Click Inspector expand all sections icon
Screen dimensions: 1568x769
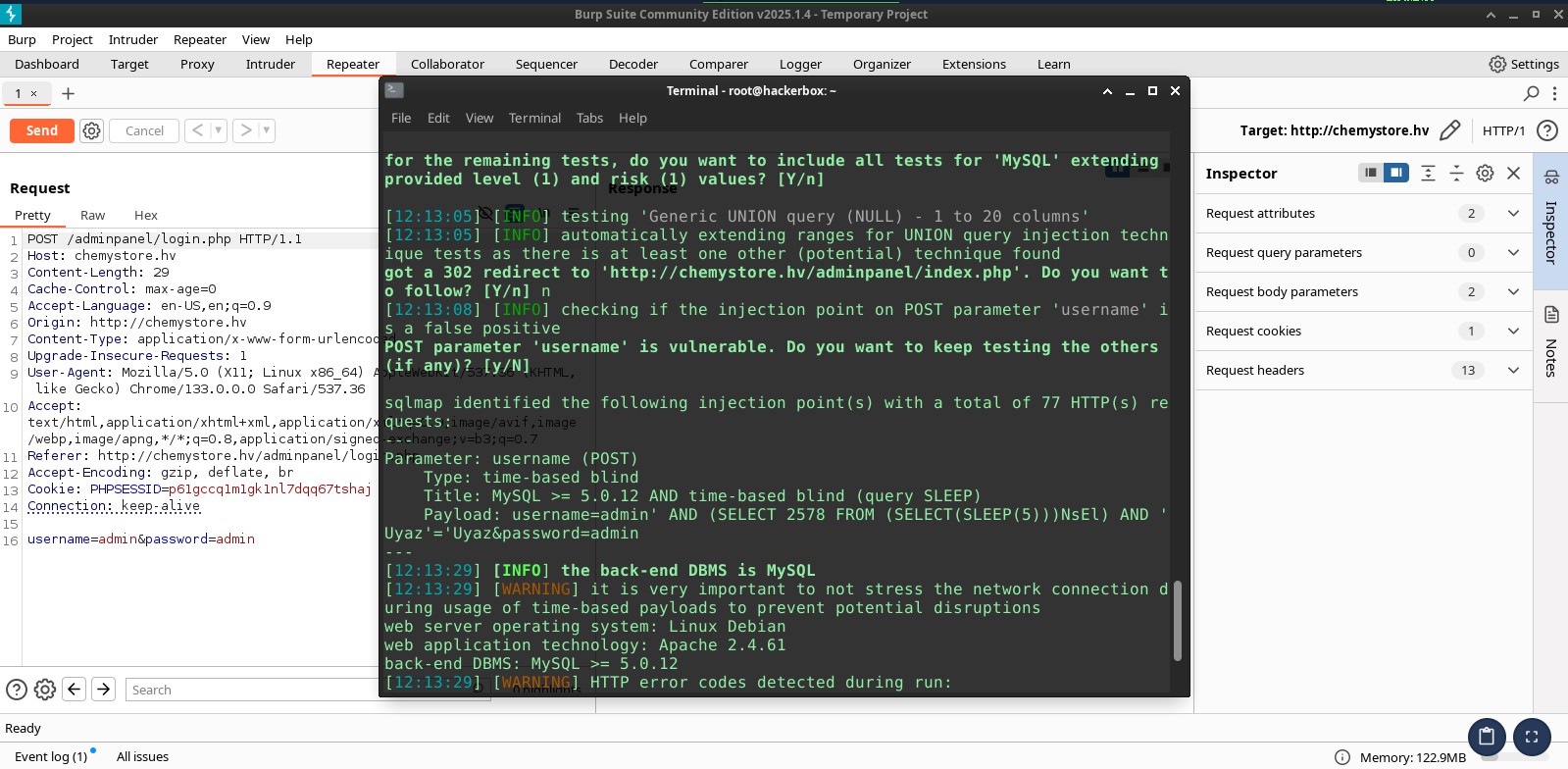pyautogui.click(x=1428, y=173)
